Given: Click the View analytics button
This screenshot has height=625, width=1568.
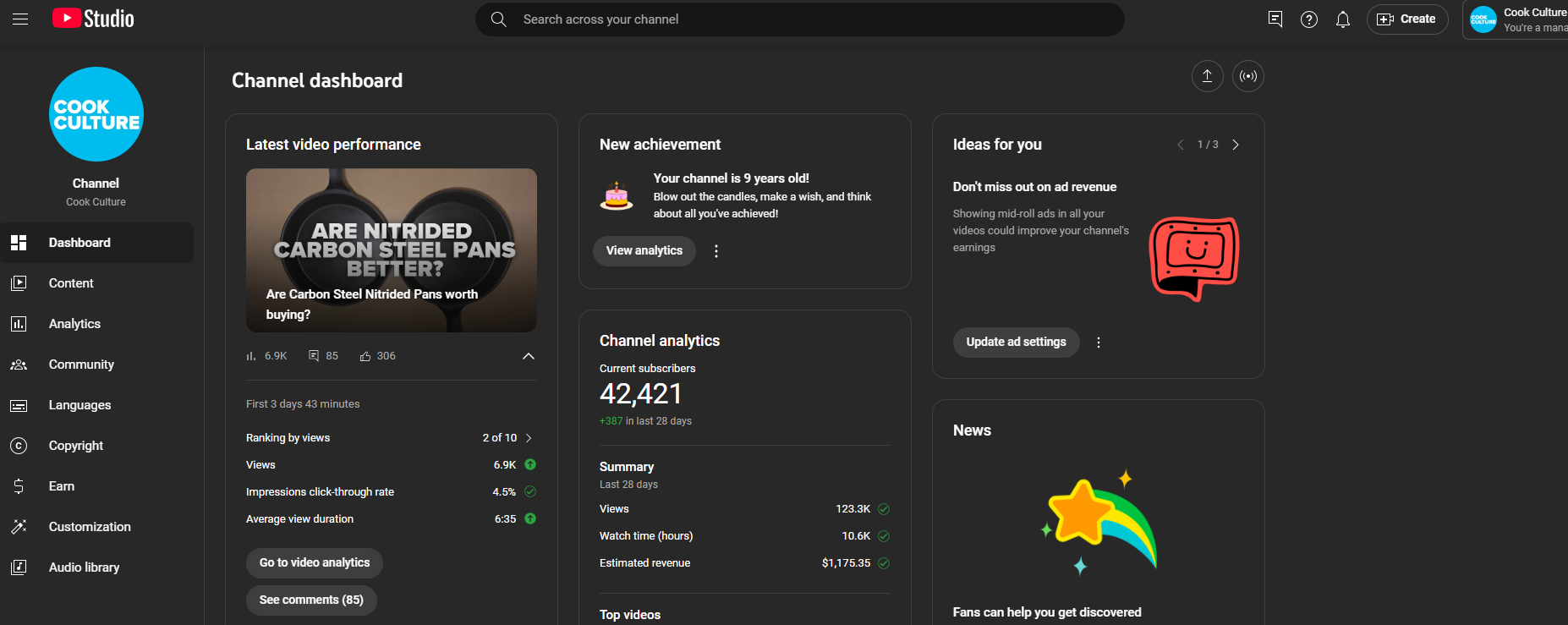Looking at the screenshot, I should tap(644, 251).
